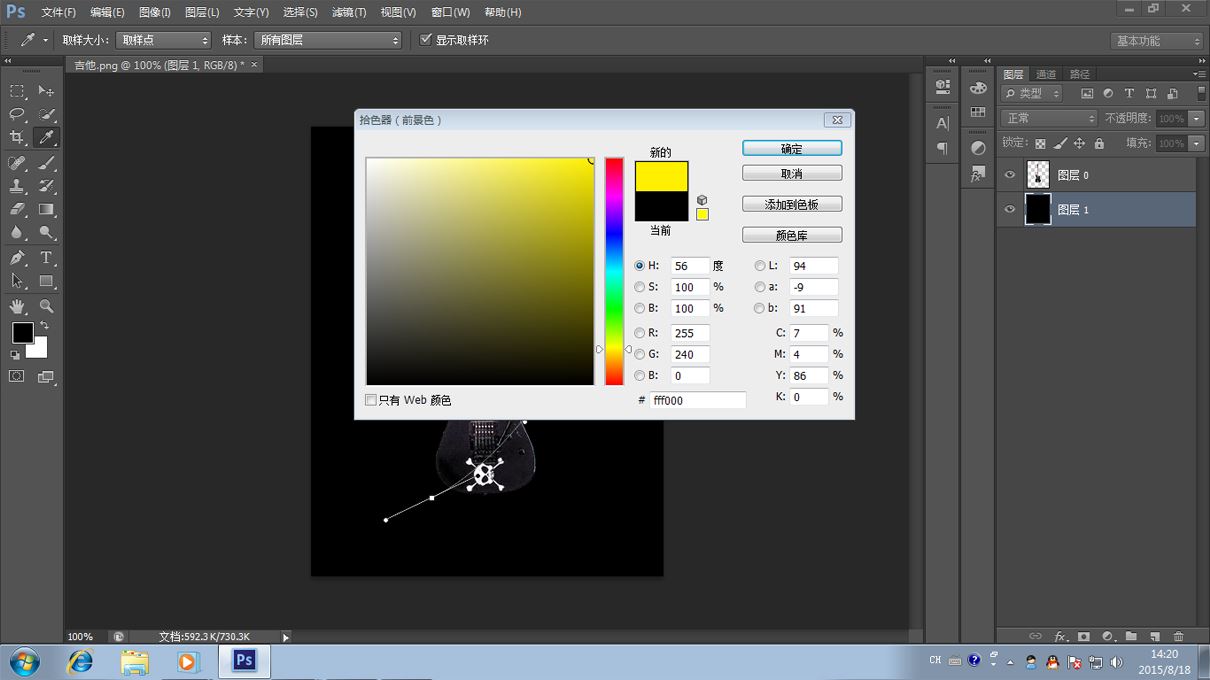Select the Quick Selection tool
The width and height of the screenshot is (1210, 680).
tap(46, 114)
